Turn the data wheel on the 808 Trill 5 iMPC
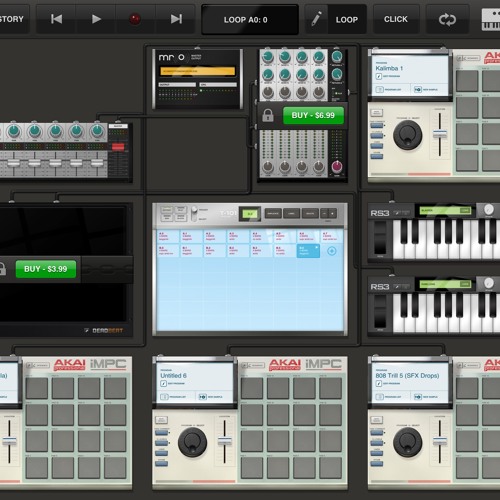This screenshot has height=500, width=500. (408, 442)
